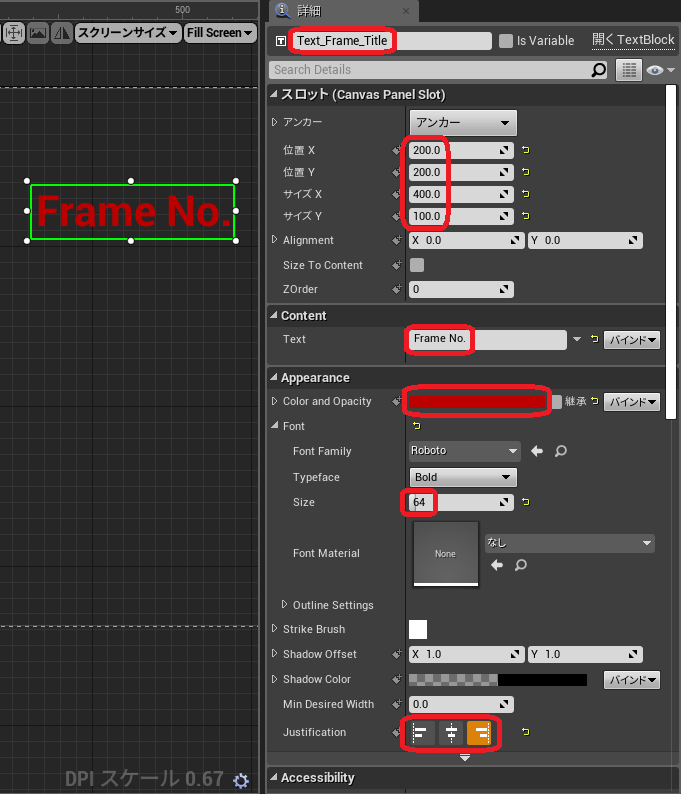Screen dimensions: 681x794
Task: Expand Outline Settings
Action: [x=284, y=605]
